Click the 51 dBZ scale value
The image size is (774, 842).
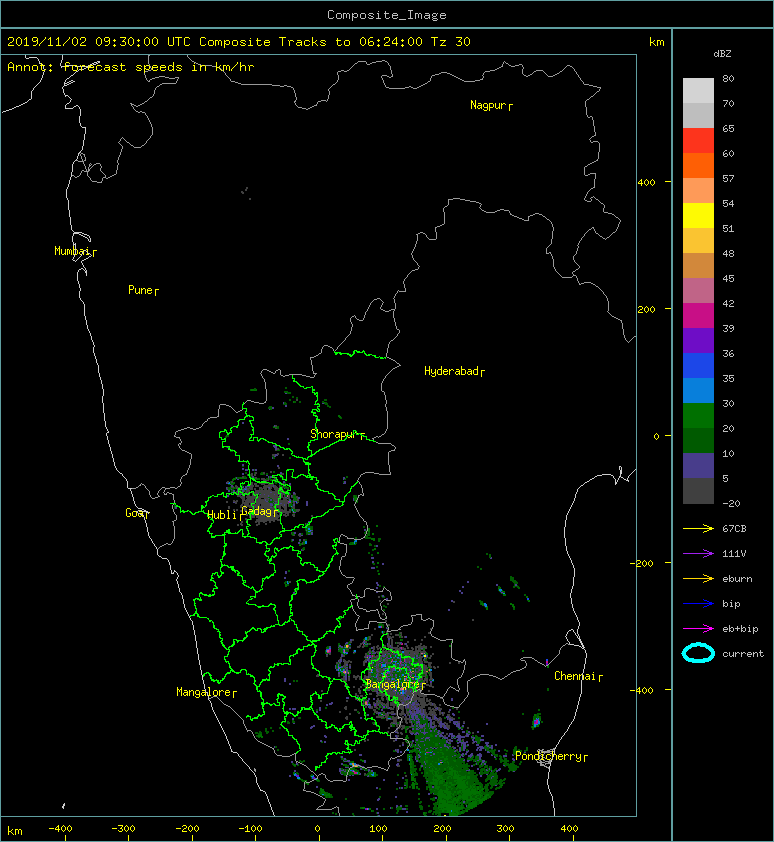point(728,228)
